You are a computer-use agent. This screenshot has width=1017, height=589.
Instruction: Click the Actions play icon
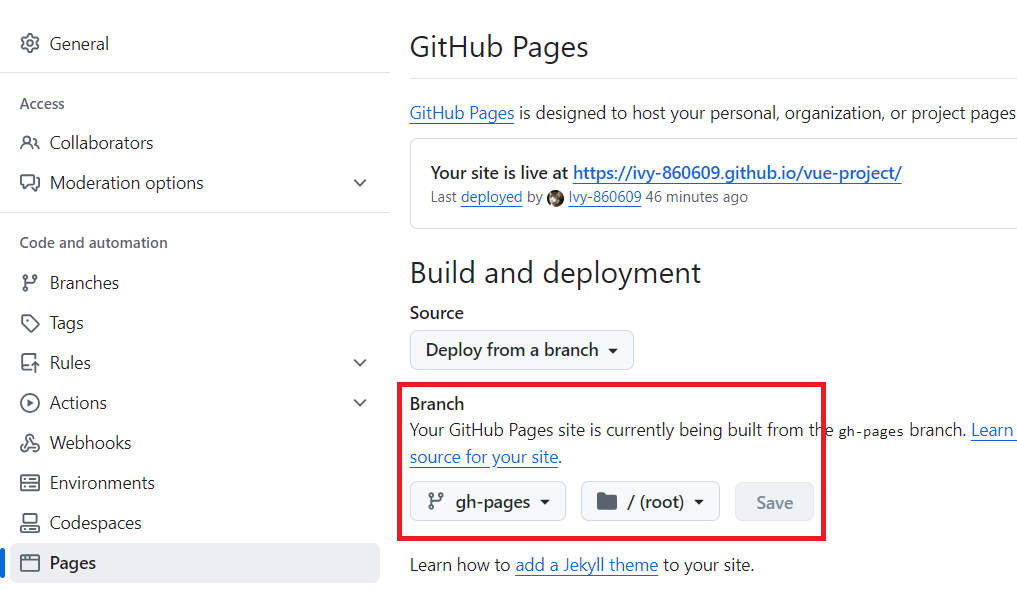(30, 403)
